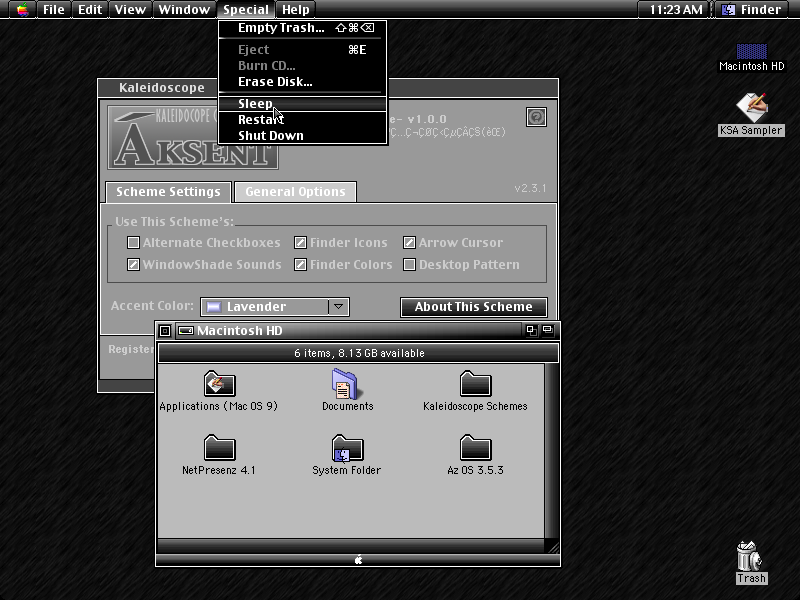Click the Macintosh HD window title text
Image resolution: width=800 pixels, height=600 pixels.
click(240, 331)
